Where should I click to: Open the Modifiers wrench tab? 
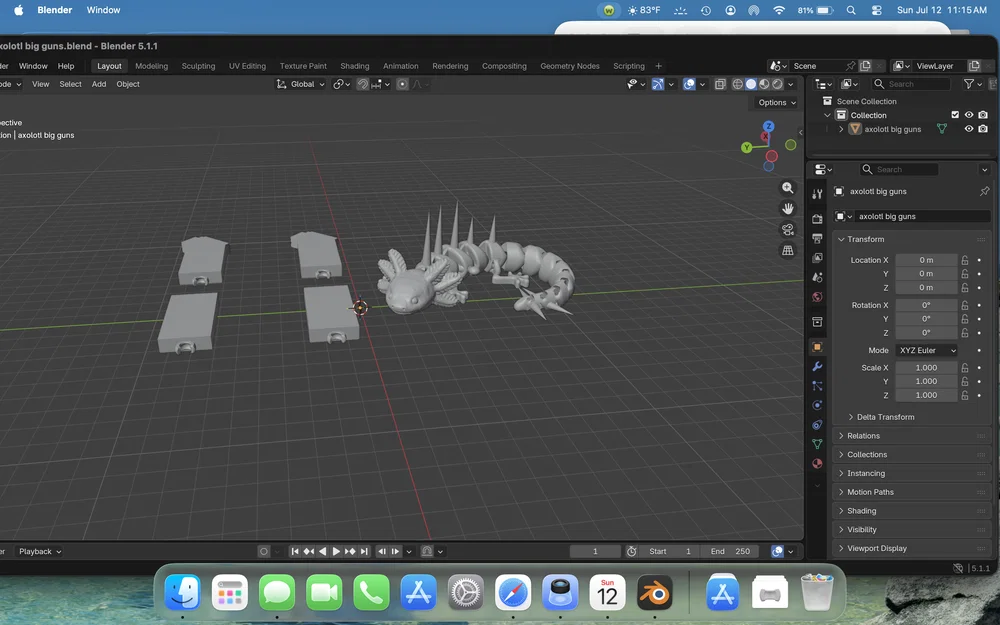coord(817,366)
